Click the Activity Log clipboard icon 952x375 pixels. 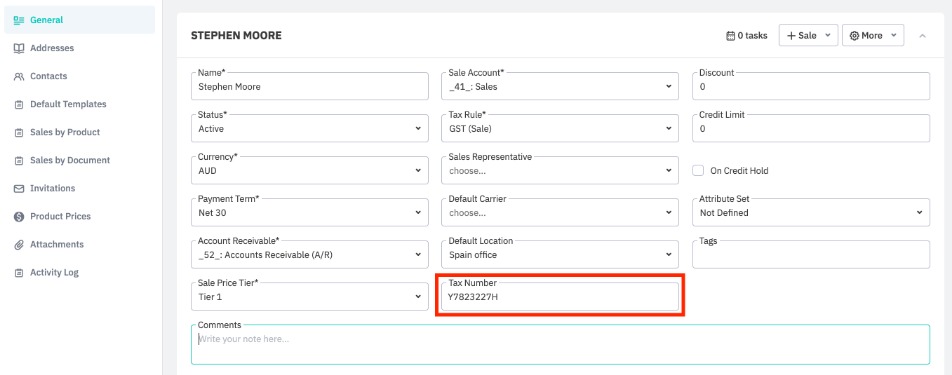[x=19, y=273]
